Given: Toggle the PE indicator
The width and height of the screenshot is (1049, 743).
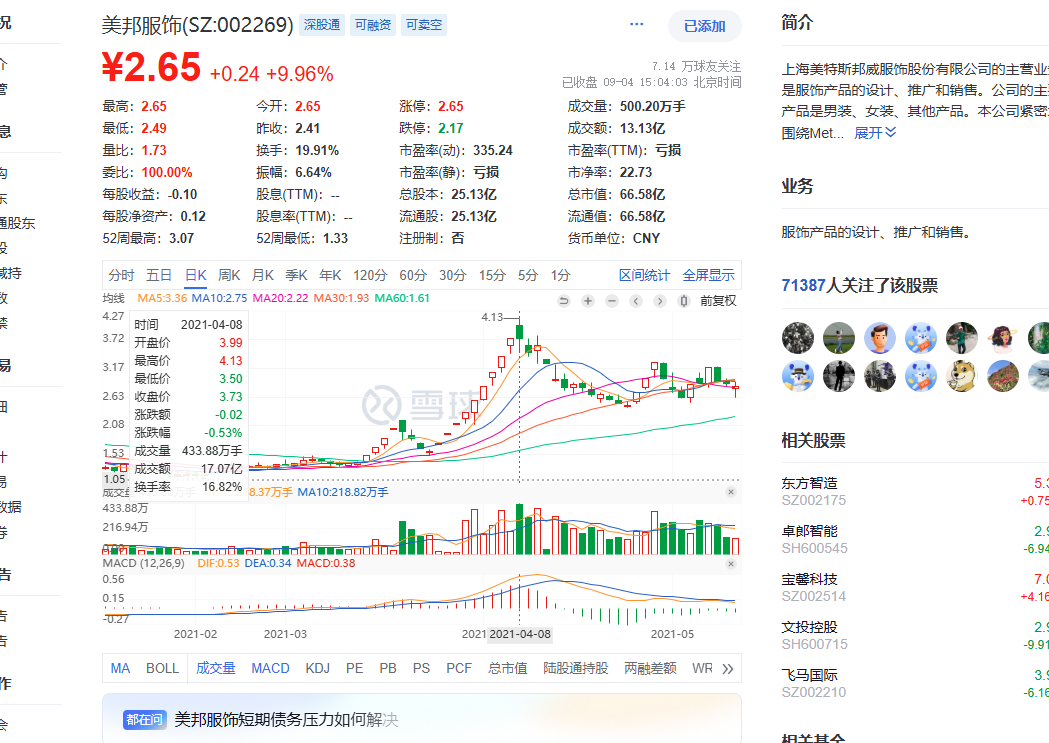Looking at the screenshot, I should pos(355,669).
